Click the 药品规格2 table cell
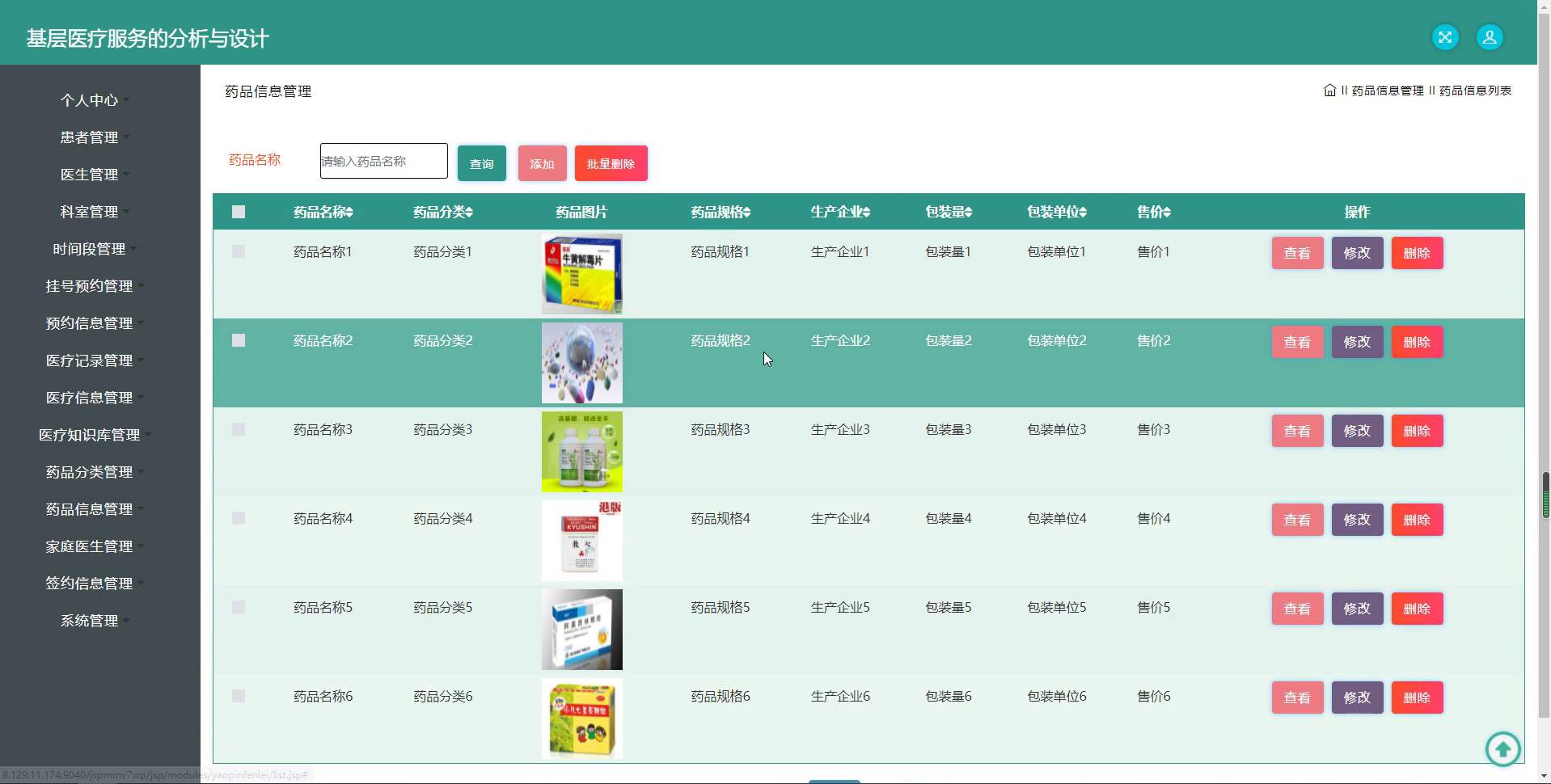1551x784 pixels. (x=720, y=340)
